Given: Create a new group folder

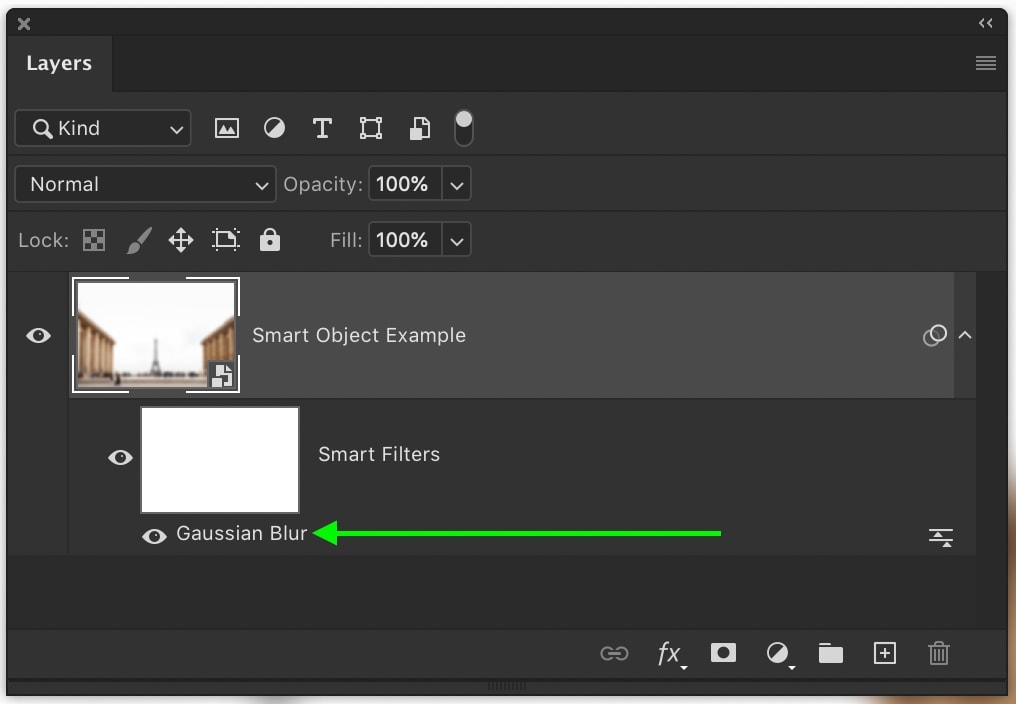Looking at the screenshot, I should (x=830, y=653).
